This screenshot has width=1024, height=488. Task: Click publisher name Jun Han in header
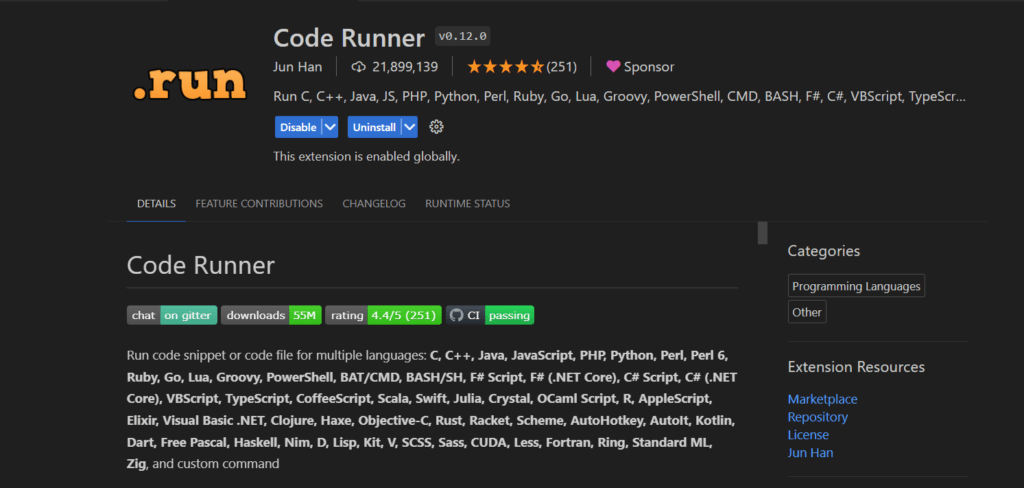pyautogui.click(x=298, y=67)
